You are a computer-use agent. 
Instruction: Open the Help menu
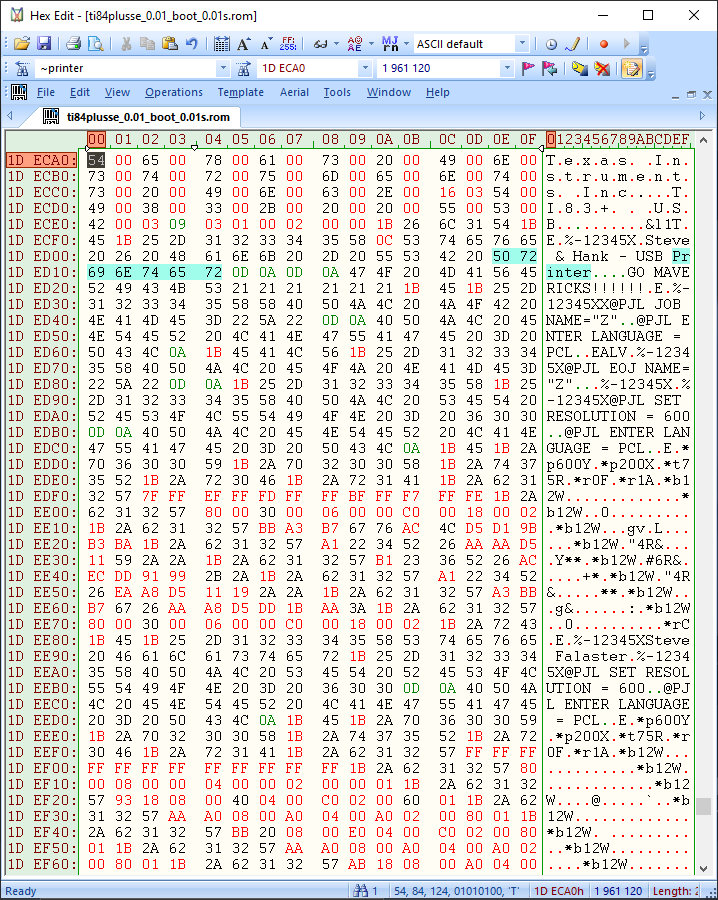pos(437,92)
